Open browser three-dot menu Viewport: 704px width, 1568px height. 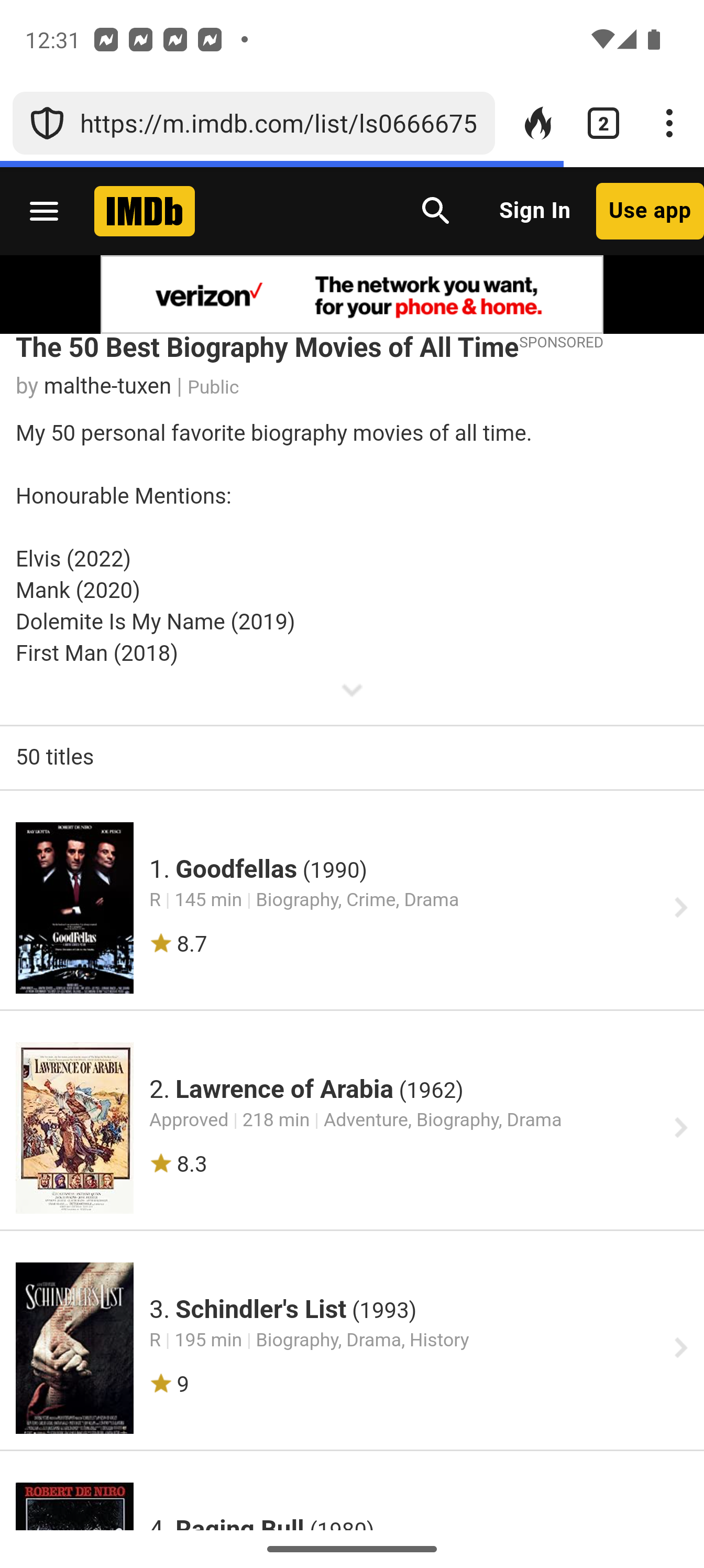[x=669, y=124]
